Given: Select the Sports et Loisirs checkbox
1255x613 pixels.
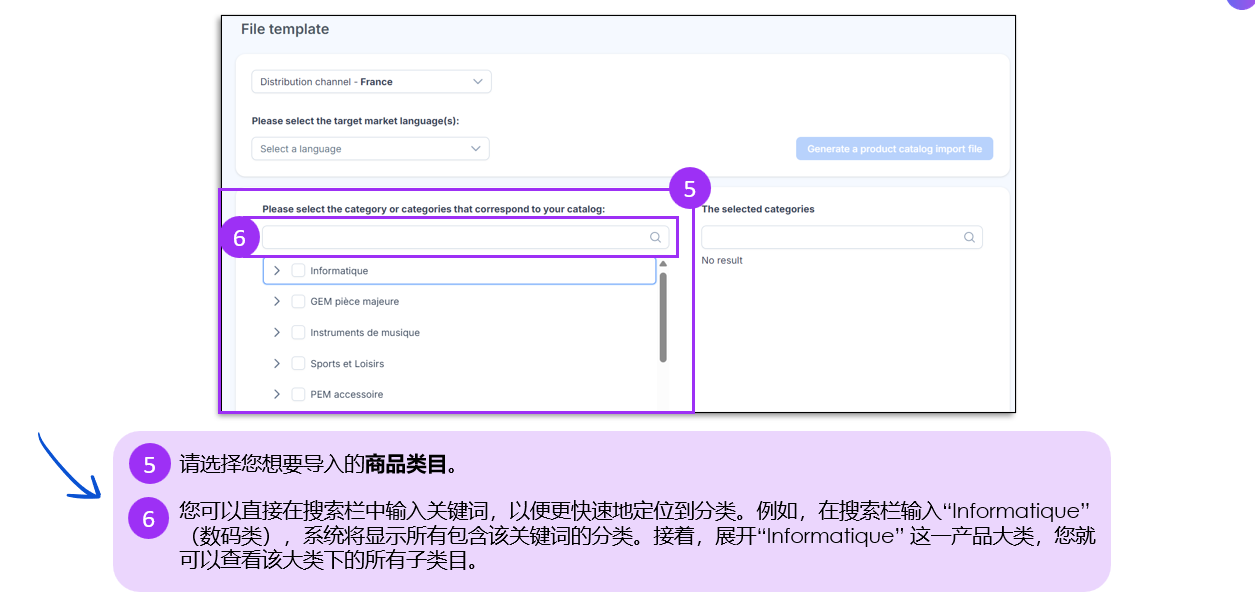Looking at the screenshot, I should (x=298, y=364).
